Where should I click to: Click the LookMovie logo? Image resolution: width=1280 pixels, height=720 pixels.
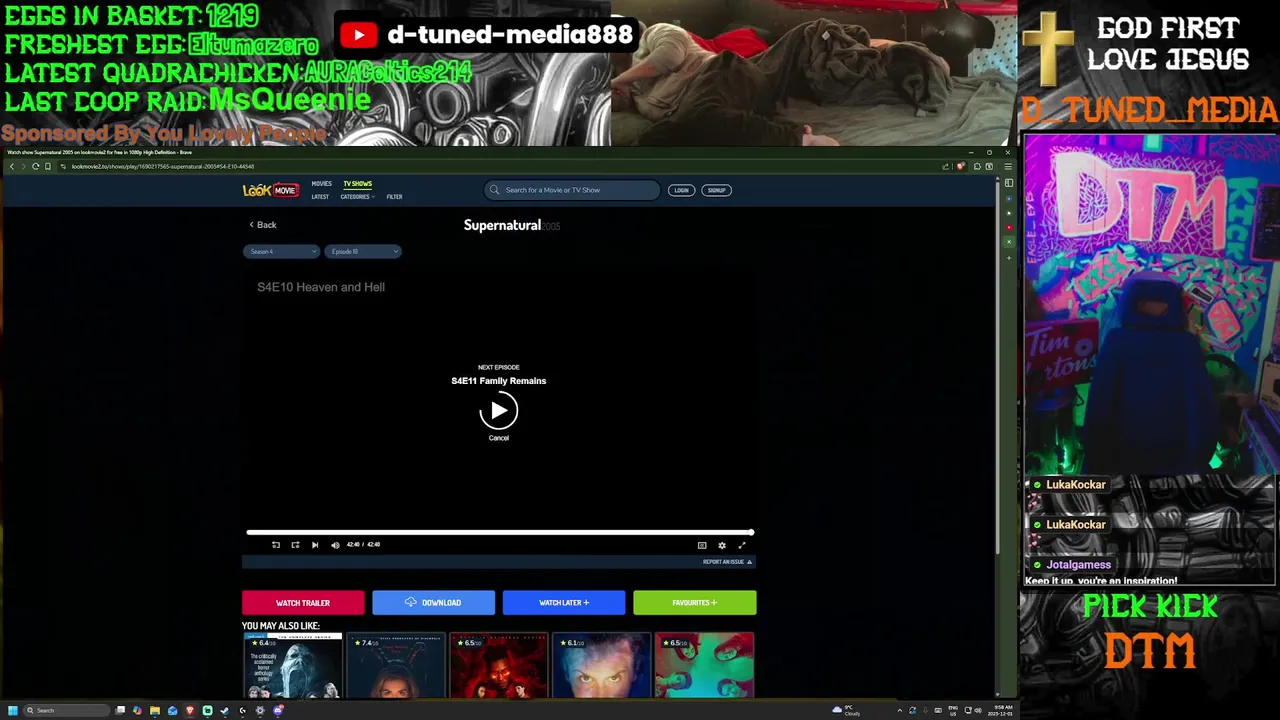click(x=270, y=190)
